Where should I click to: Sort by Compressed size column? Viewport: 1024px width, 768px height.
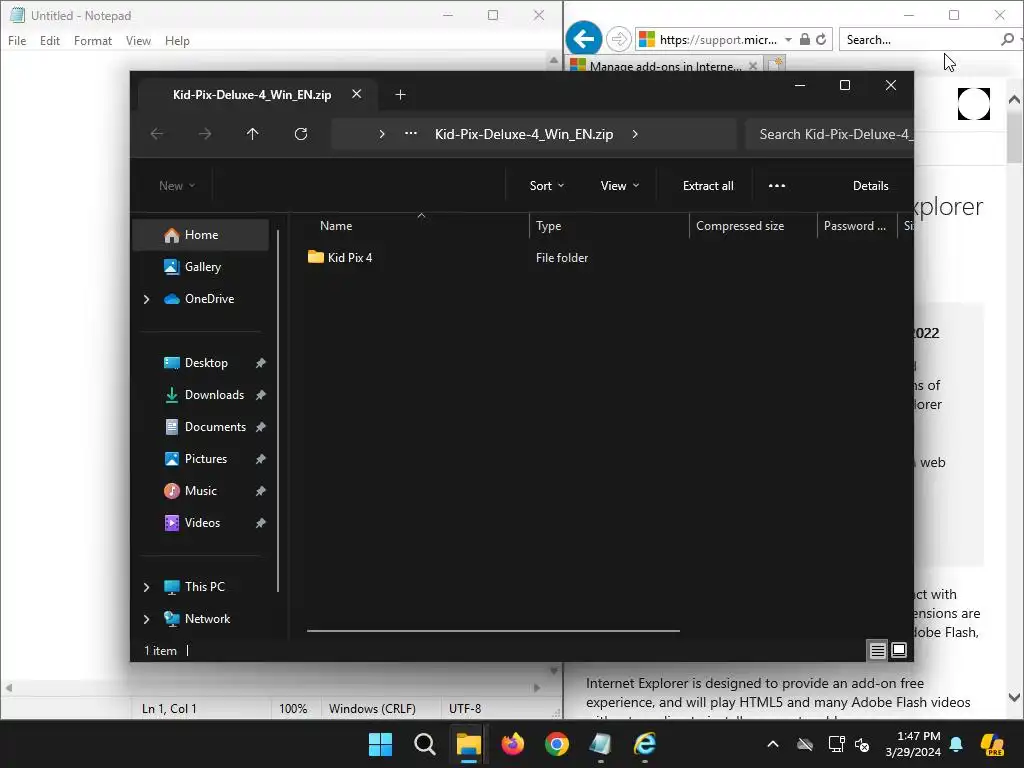(754, 226)
